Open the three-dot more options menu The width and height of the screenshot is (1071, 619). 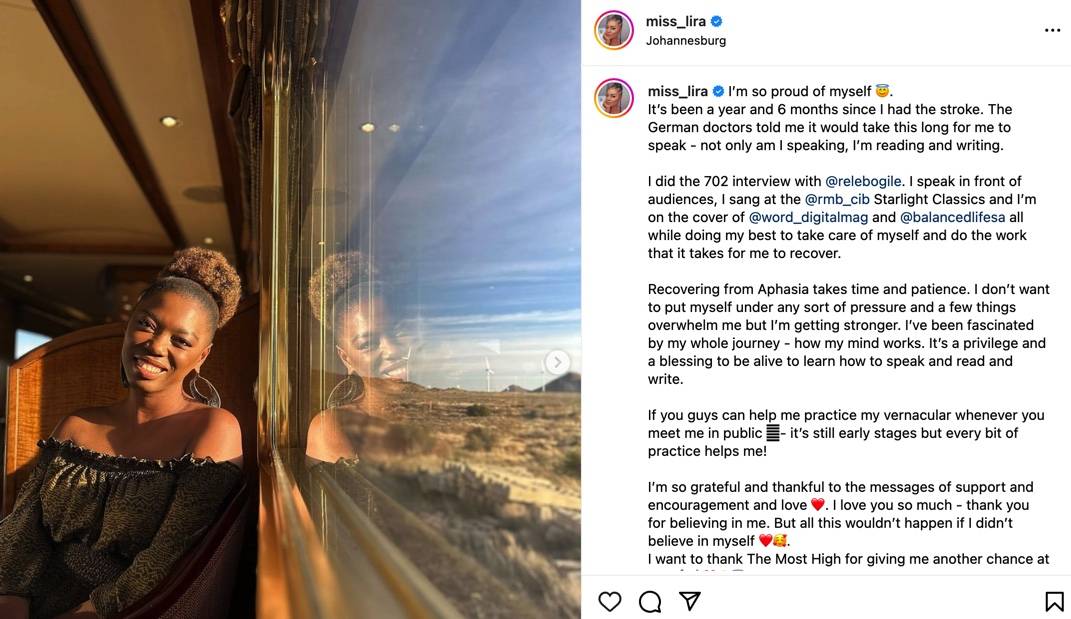pos(1053,30)
